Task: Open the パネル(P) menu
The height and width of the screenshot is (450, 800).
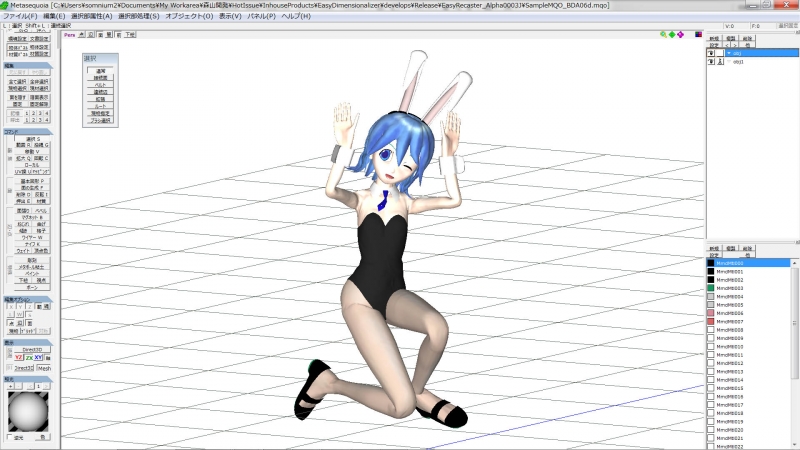Action: (261, 16)
